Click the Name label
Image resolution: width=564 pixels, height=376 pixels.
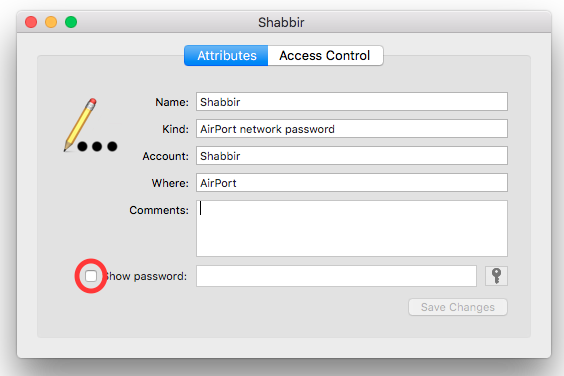coord(172,102)
